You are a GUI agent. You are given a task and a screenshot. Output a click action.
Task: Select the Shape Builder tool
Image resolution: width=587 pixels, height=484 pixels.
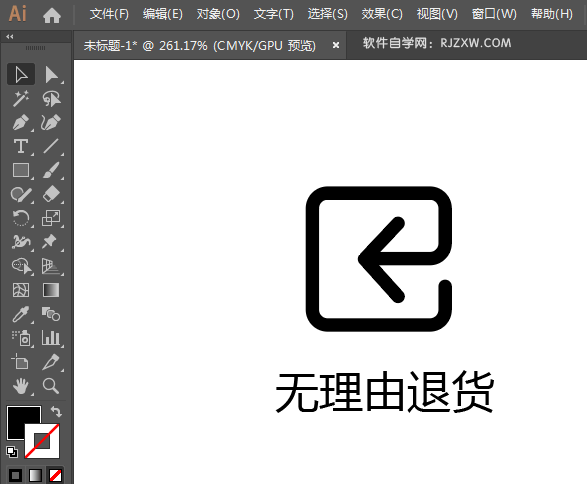[21, 266]
